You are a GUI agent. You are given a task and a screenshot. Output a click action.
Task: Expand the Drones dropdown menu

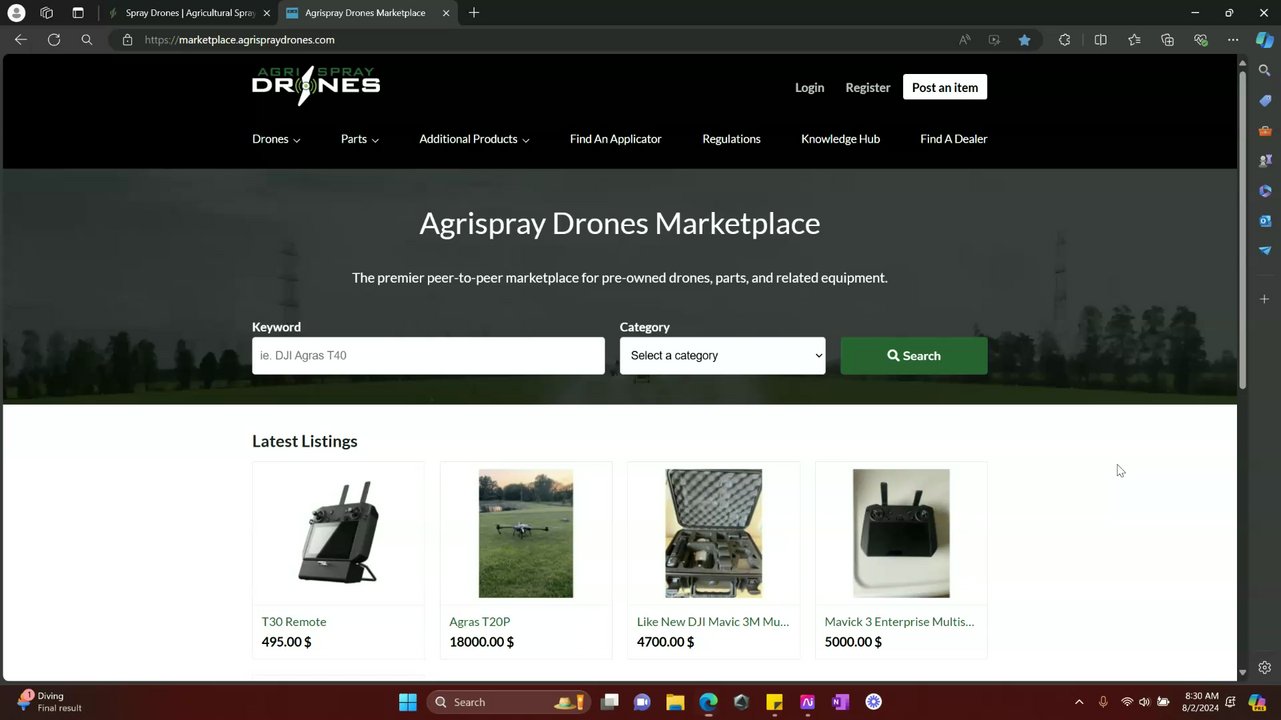276,139
